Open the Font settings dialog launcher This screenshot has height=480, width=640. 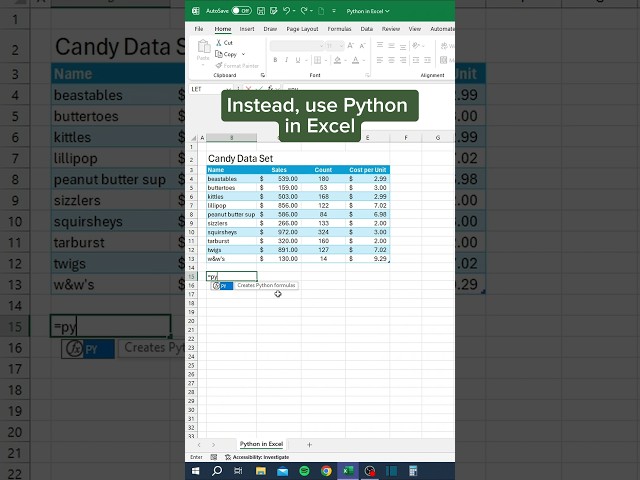pos(367,75)
